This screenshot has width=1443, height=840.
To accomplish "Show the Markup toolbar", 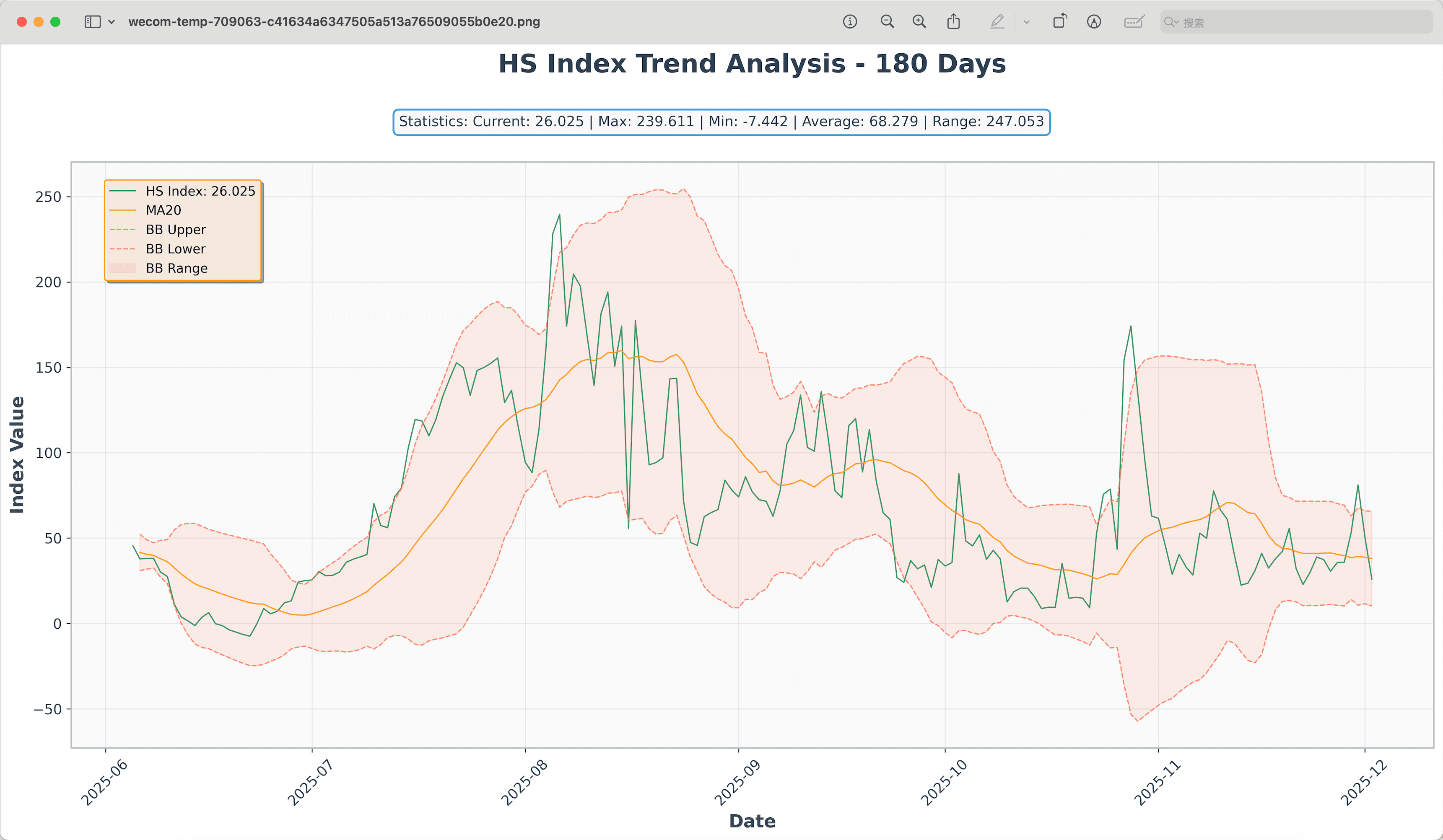I will click(1094, 22).
